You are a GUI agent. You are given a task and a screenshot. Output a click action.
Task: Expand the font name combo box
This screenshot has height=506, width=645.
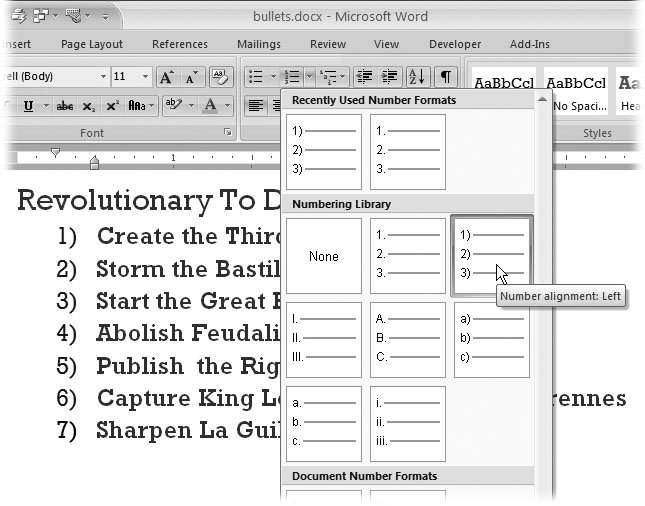(103, 77)
